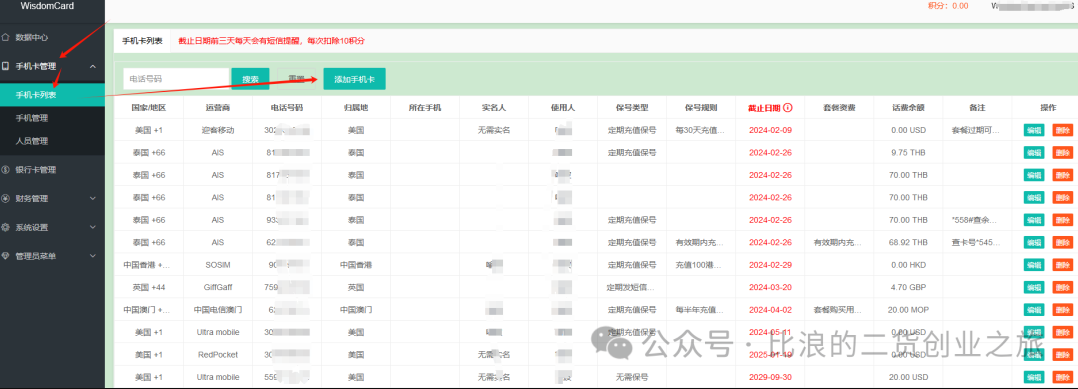Viewport: 1078px width, 389px height.
Task: Edit the row with note *558#查余
Action: 1033,220
